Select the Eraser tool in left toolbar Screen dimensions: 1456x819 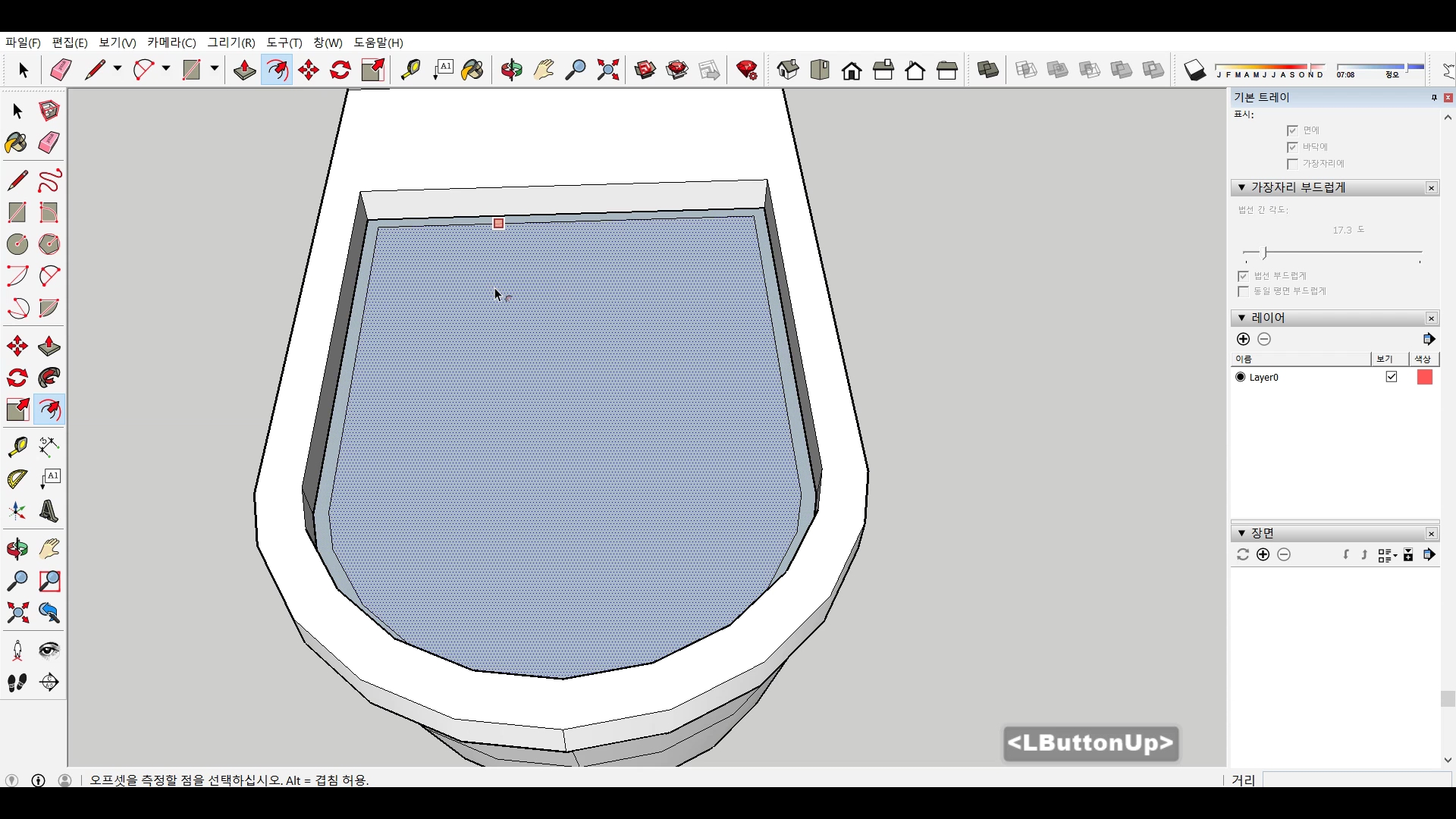(49, 143)
